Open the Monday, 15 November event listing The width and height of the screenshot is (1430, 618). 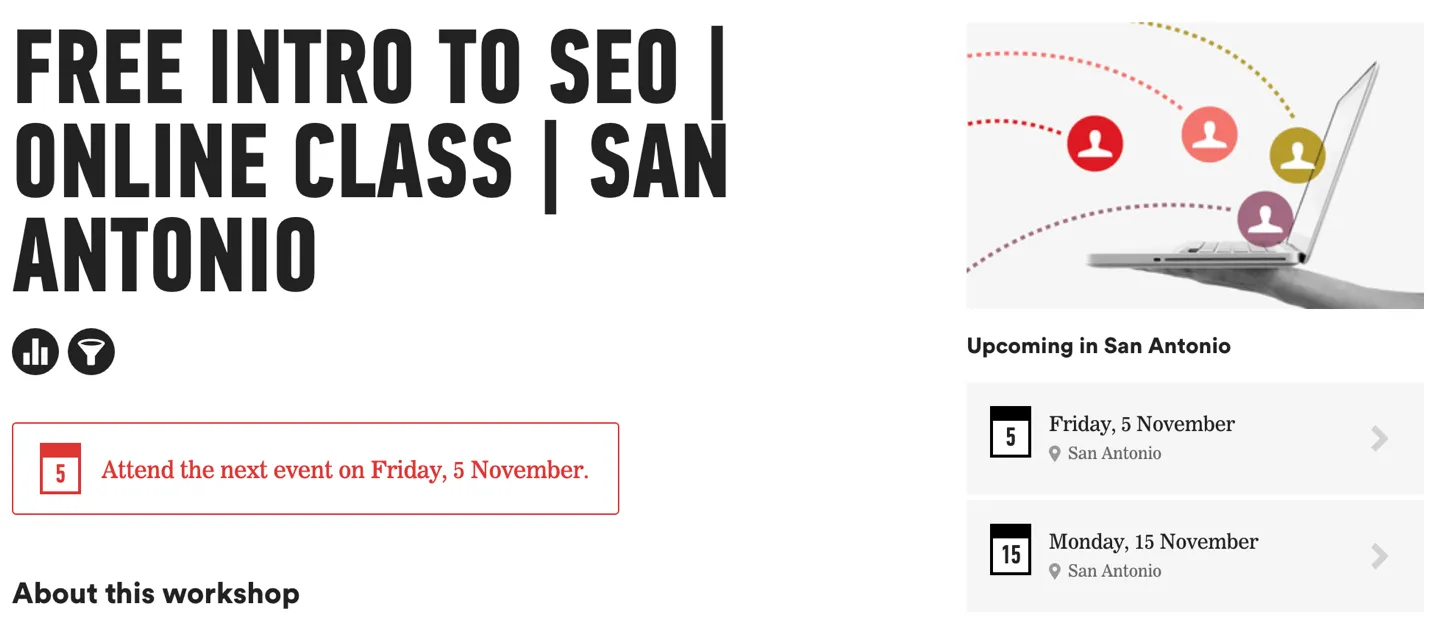click(x=1195, y=556)
